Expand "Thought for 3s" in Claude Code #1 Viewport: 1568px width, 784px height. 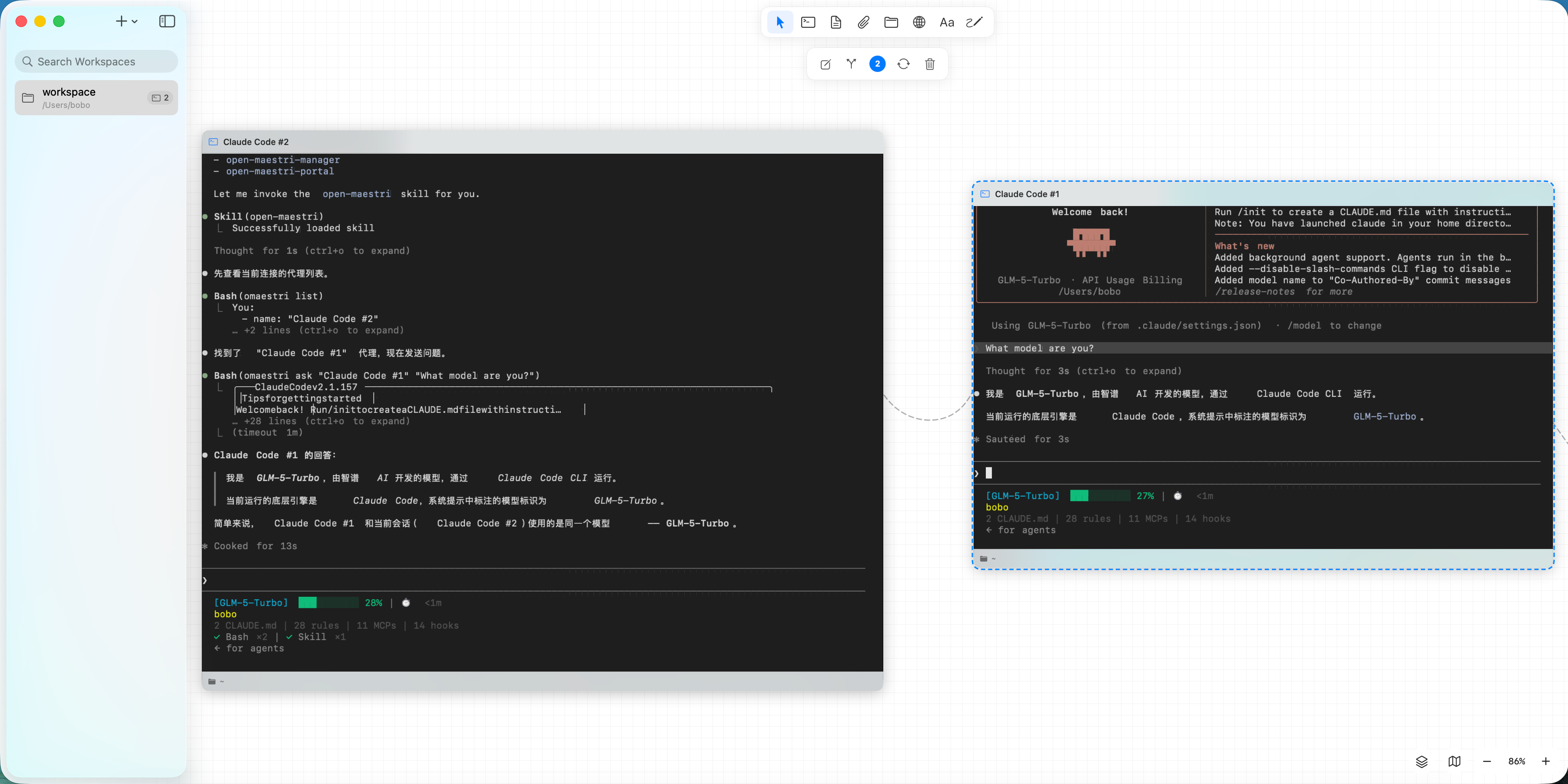point(1083,371)
